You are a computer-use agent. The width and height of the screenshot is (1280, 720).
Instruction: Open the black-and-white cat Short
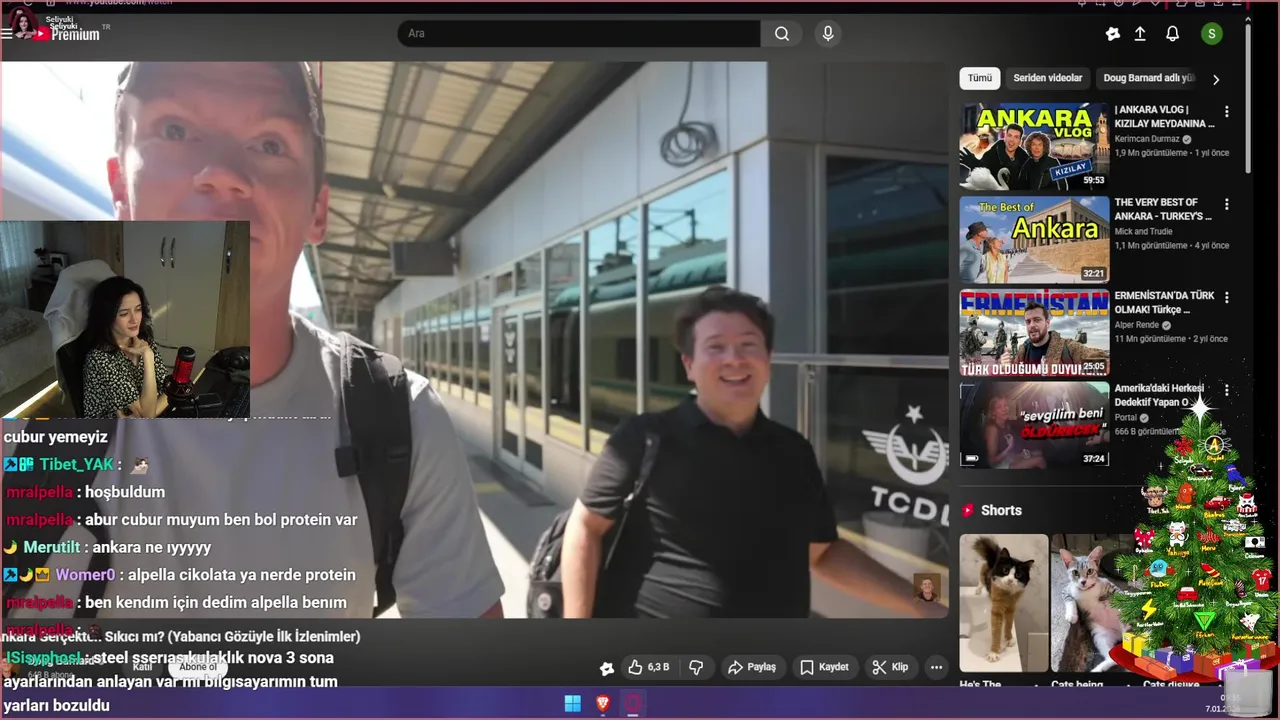(x=1004, y=603)
